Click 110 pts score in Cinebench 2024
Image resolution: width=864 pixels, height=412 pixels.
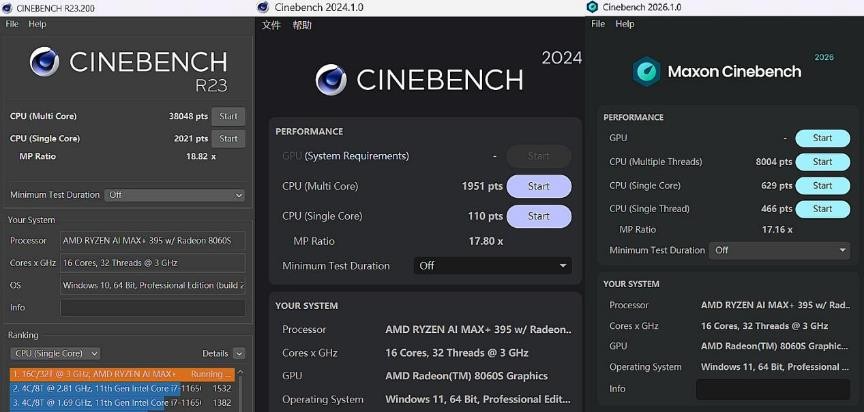pos(485,216)
